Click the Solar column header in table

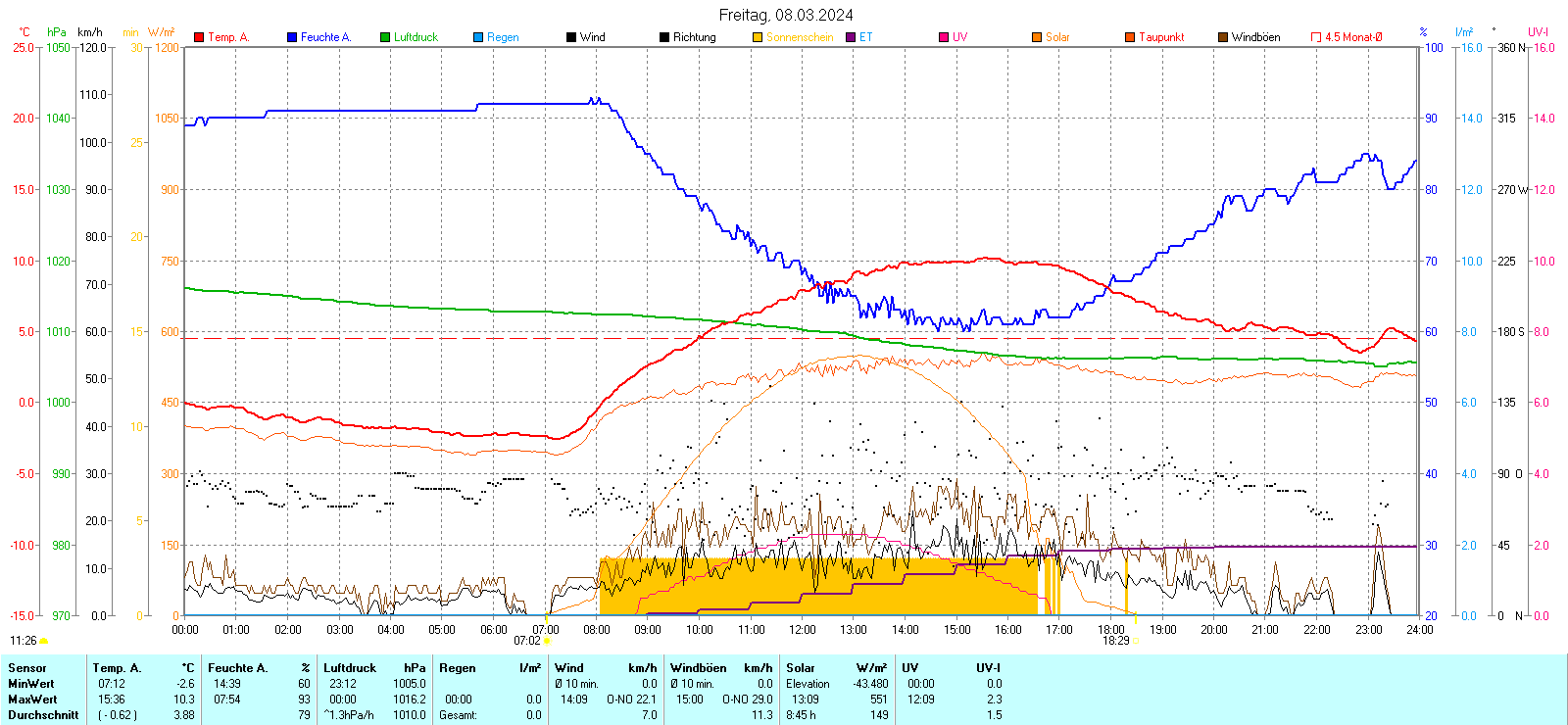pos(801,668)
